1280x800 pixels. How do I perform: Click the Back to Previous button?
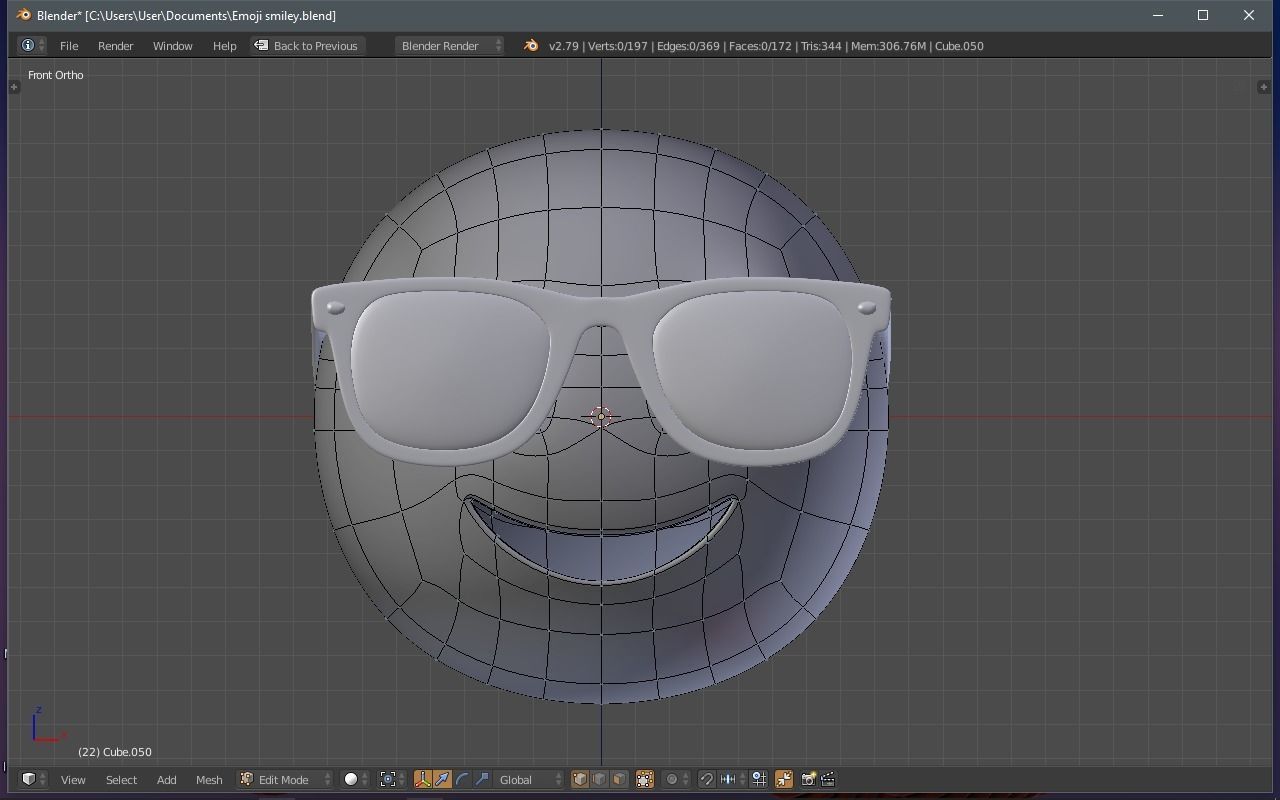[306, 46]
